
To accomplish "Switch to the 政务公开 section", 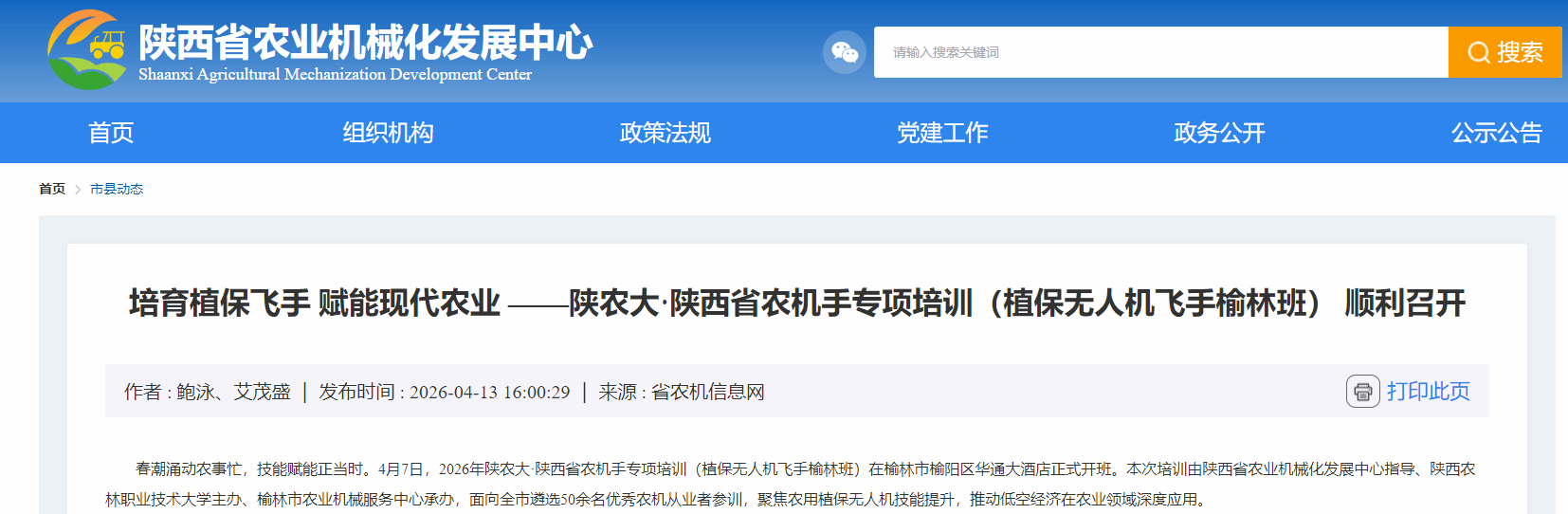I will click(1219, 133).
